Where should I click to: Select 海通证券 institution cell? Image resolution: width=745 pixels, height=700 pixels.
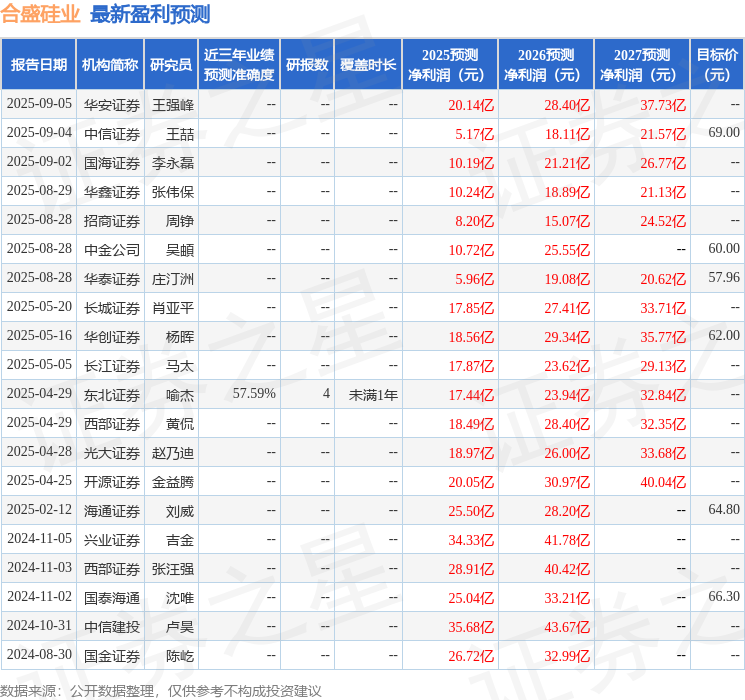pos(112,511)
